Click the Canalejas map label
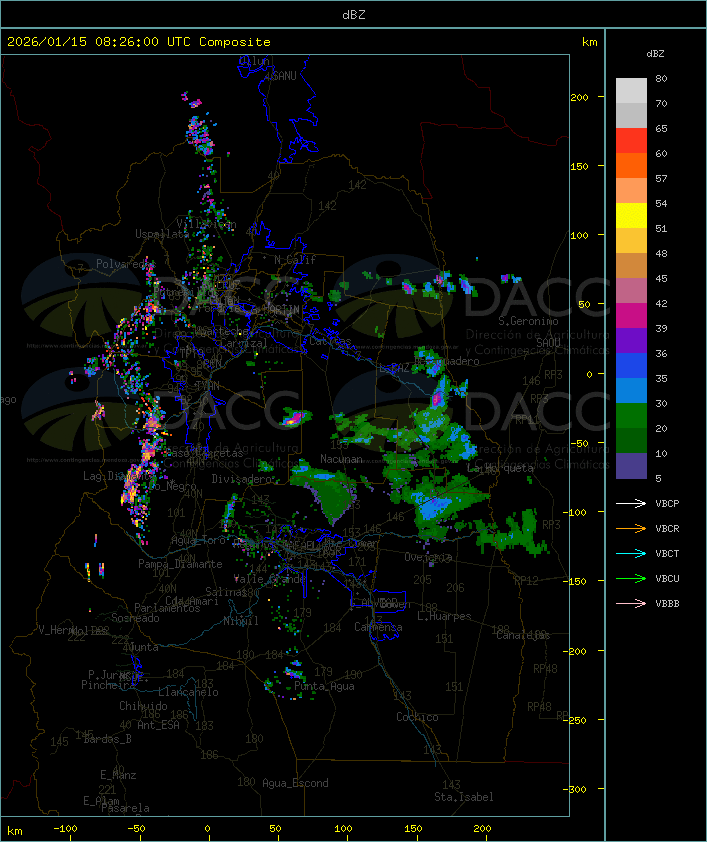707x842 pixels. tap(523, 635)
